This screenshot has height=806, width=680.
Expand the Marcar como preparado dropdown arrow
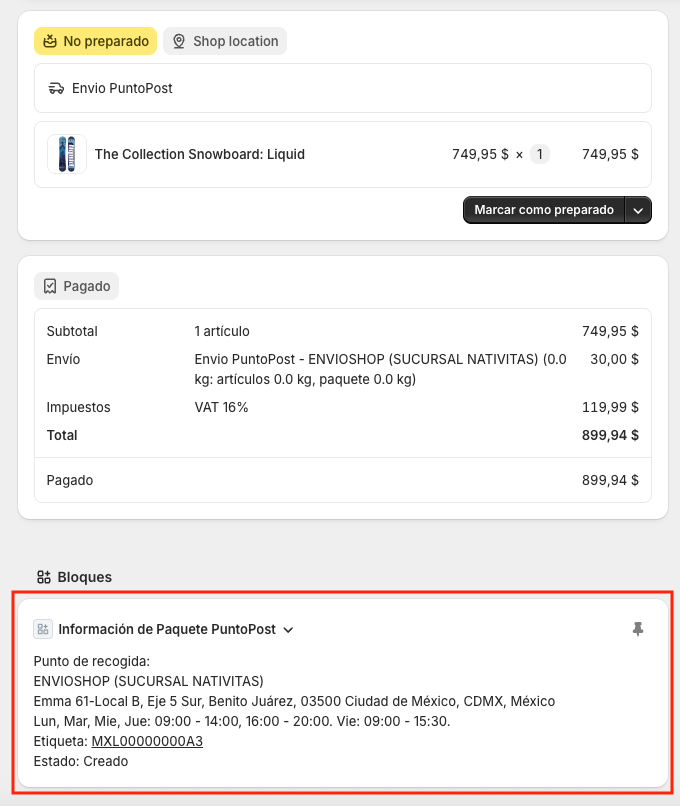click(640, 210)
